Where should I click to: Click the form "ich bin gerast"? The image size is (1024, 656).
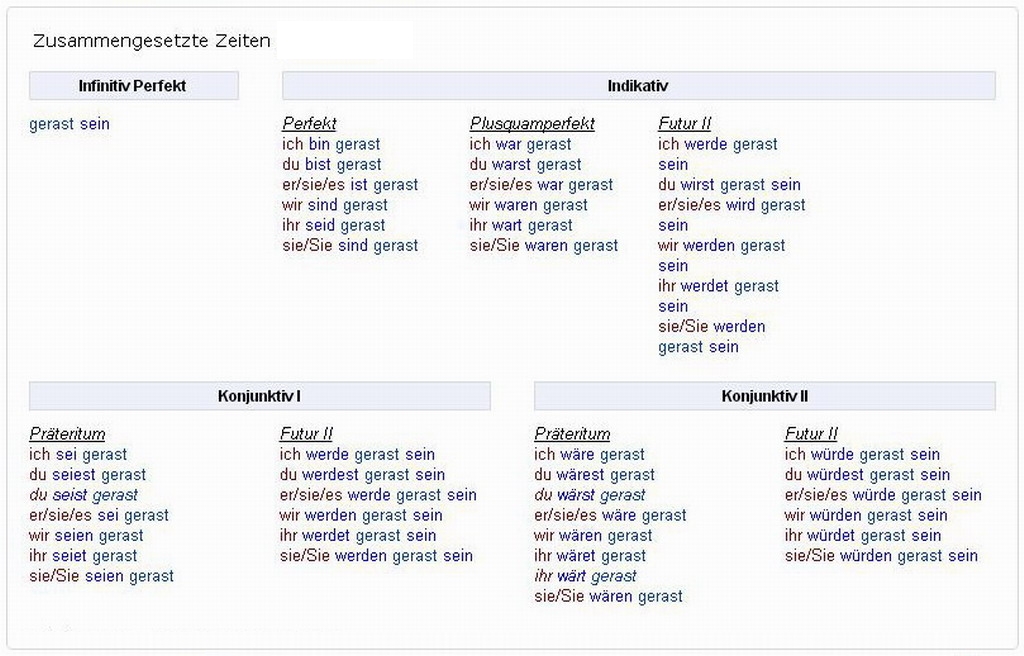pos(331,144)
